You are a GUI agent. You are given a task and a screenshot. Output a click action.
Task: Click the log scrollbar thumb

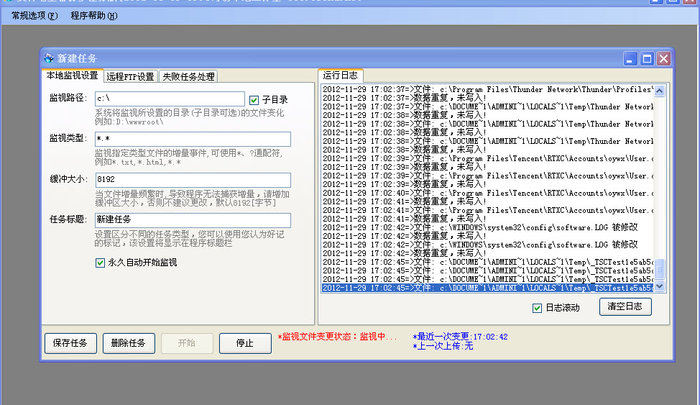(659, 269)
